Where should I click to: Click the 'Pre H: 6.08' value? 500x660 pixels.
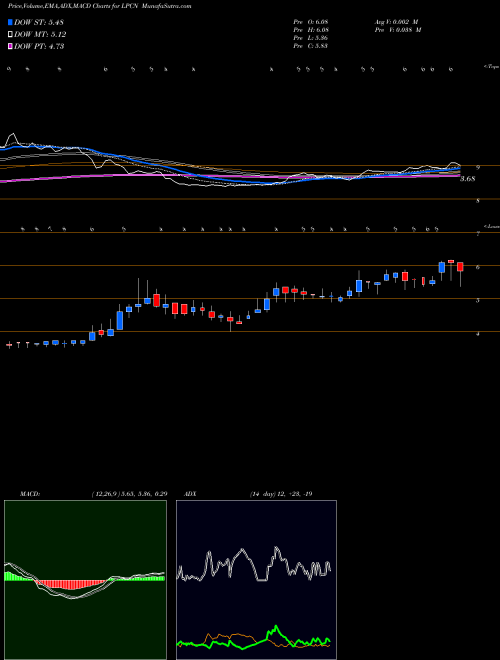[311, 30]
